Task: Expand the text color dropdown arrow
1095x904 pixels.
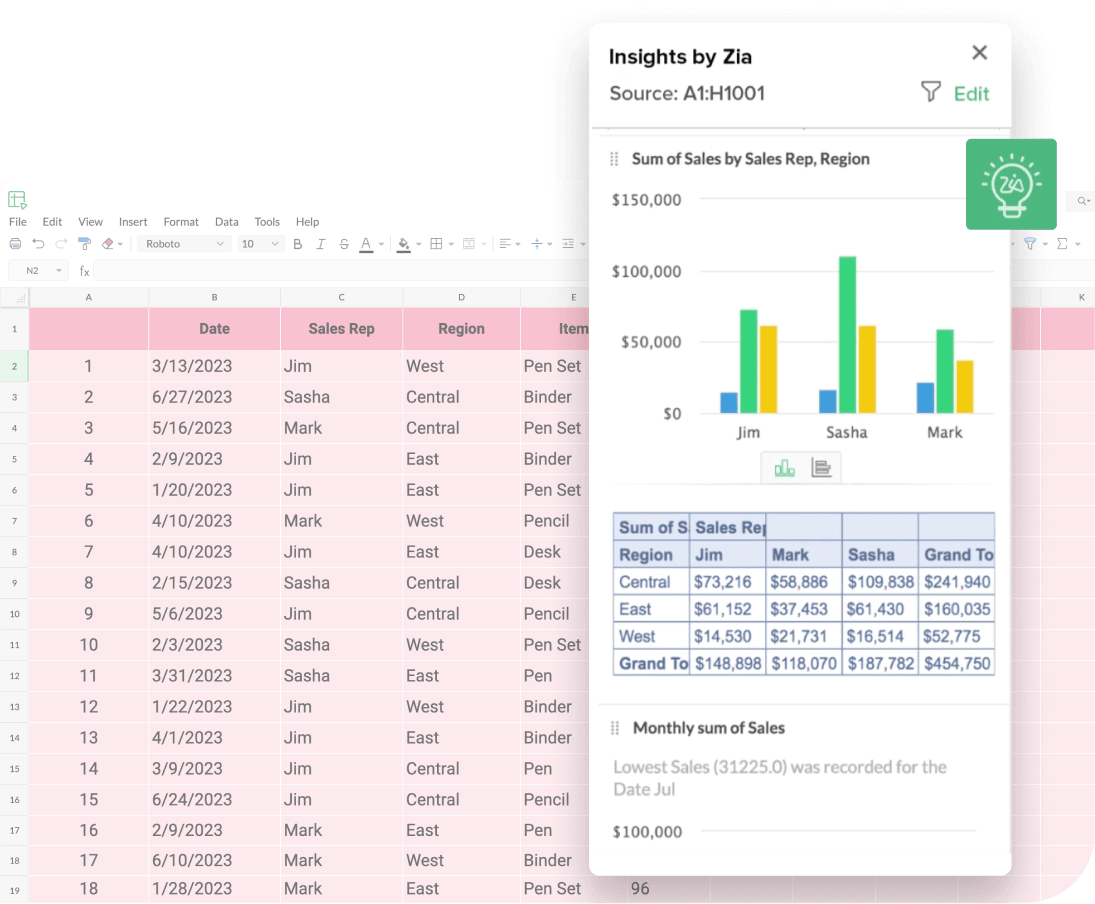Action: 381,245
